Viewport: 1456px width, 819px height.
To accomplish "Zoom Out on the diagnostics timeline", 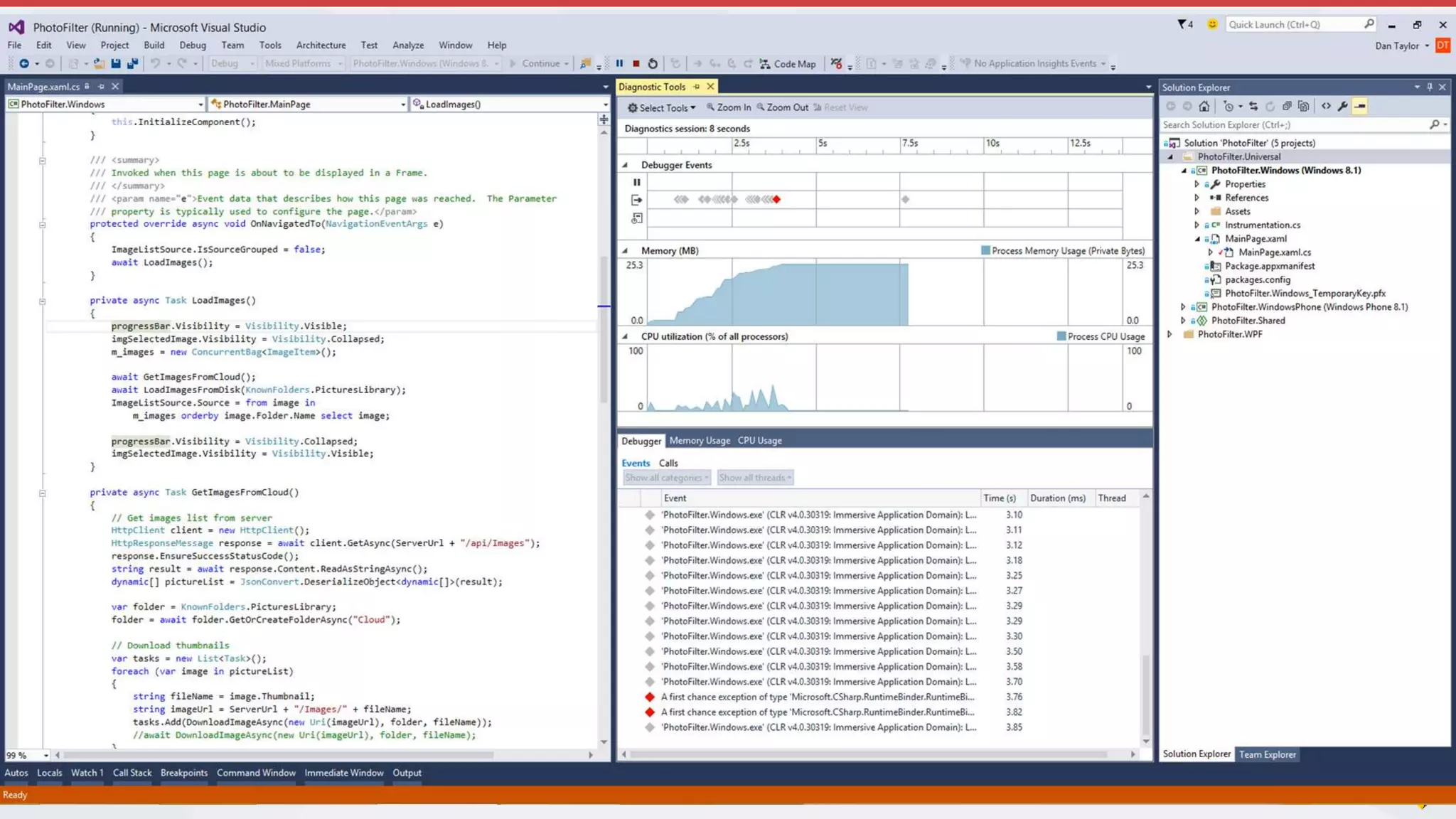I will coord(782,107).
